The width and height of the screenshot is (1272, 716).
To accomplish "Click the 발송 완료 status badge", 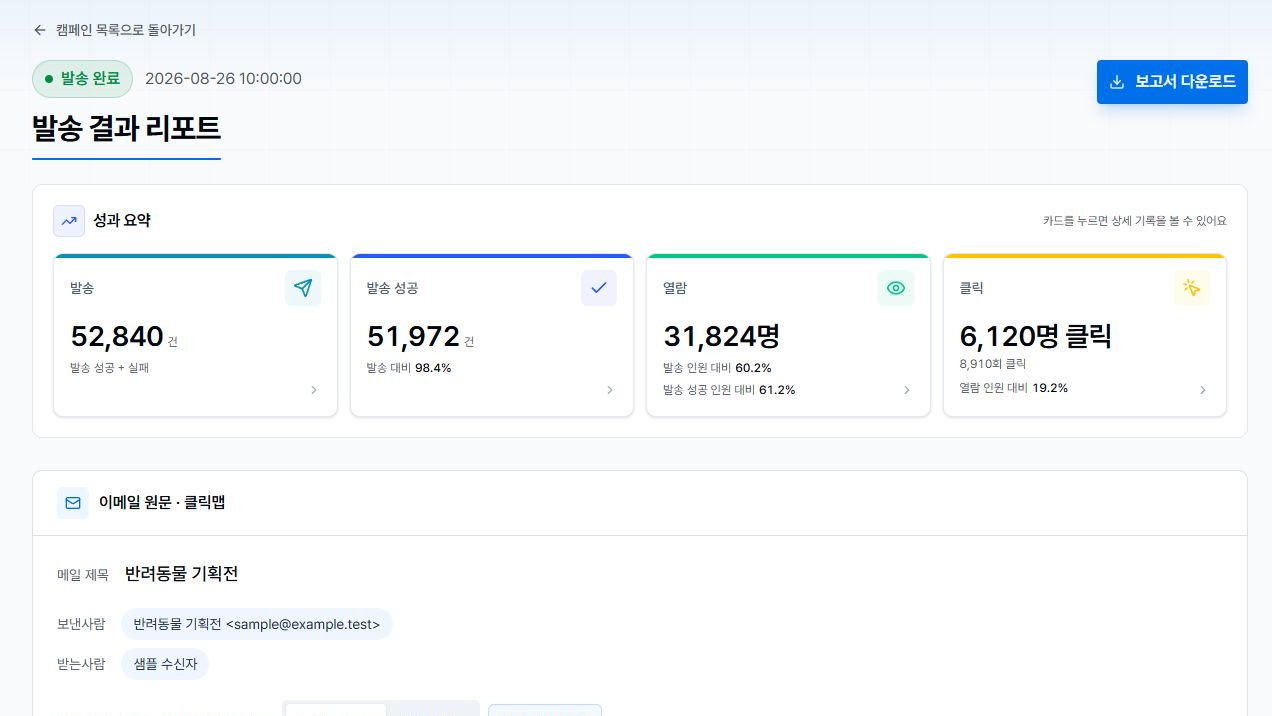I will click(x=82, y=79).
